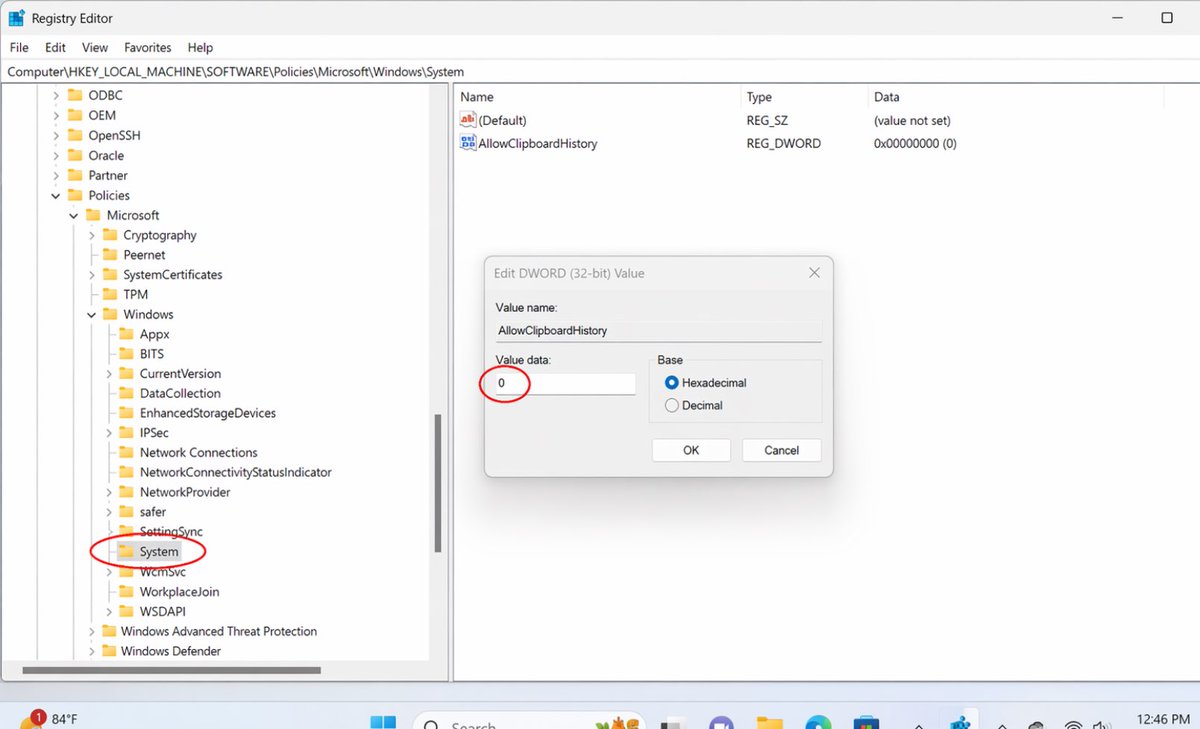Select the safer key in tree
1200x729 pixels.
[152, 512]
